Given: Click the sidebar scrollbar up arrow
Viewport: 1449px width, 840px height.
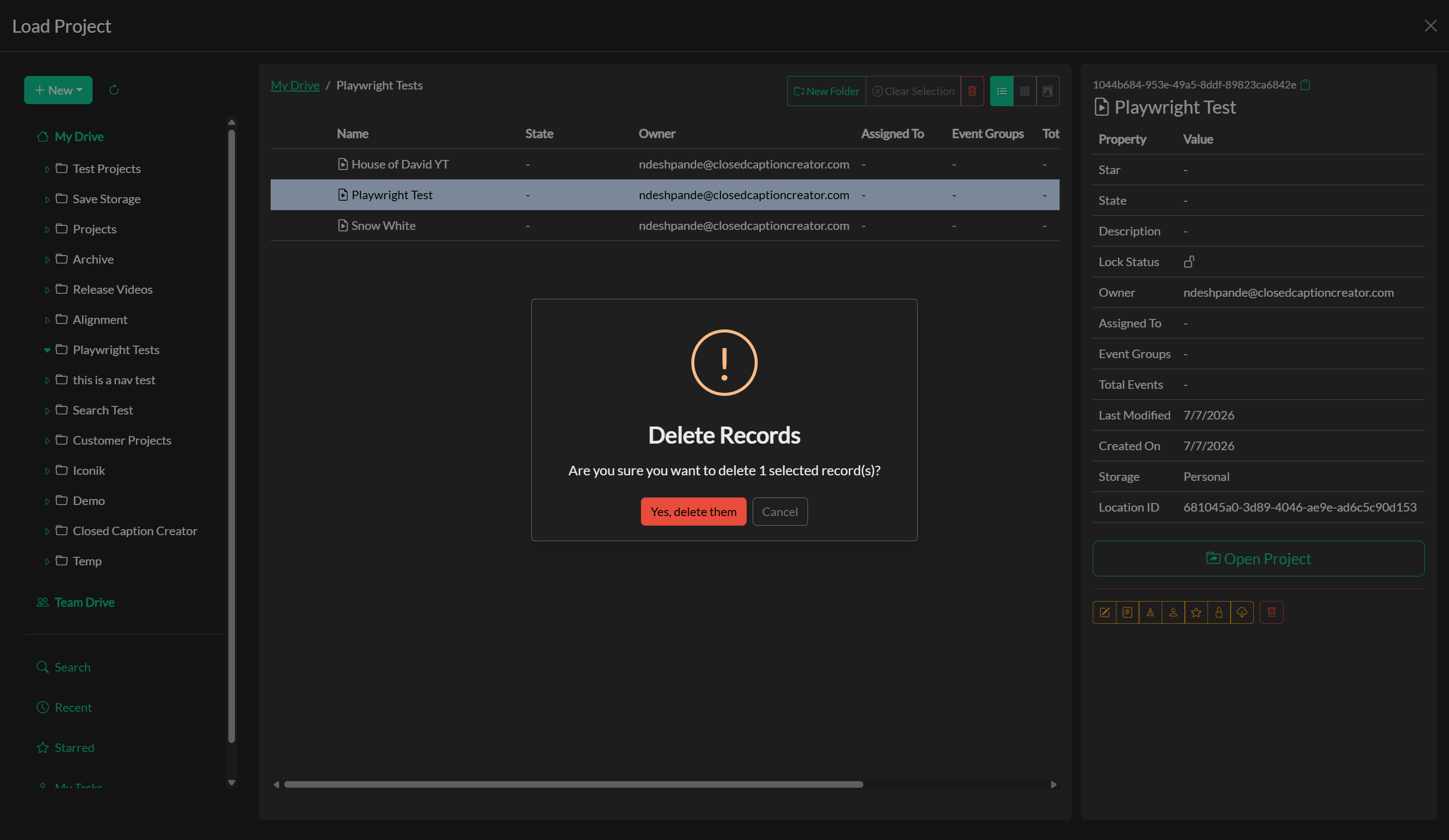Looking at the screenshot, I should click(232, 122).
